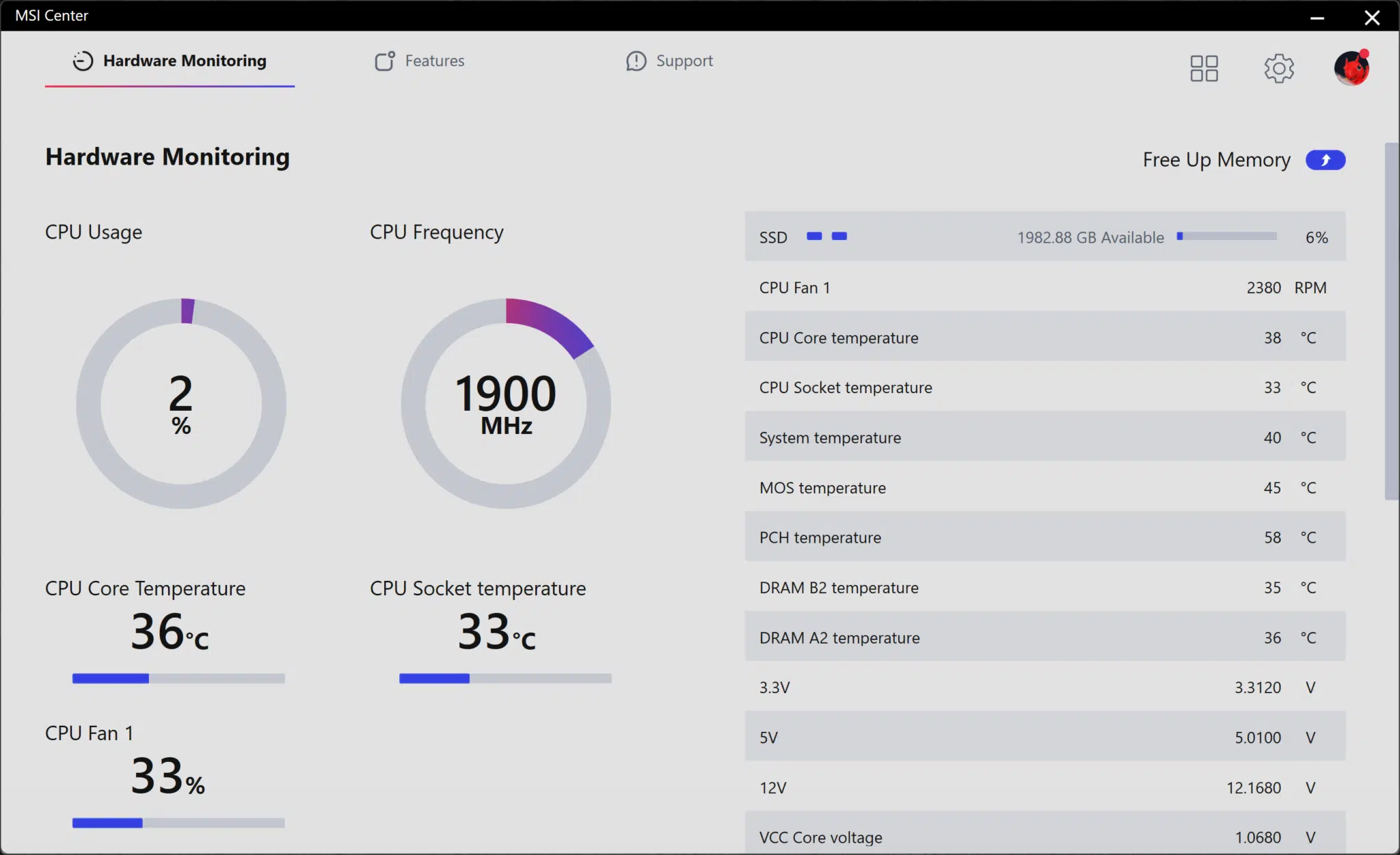Image resolution: width=1400 pixels, height=855 pixels.
Task: Select the 5V voltage row
Action: pyautogui.click(x=1045, y=737)
